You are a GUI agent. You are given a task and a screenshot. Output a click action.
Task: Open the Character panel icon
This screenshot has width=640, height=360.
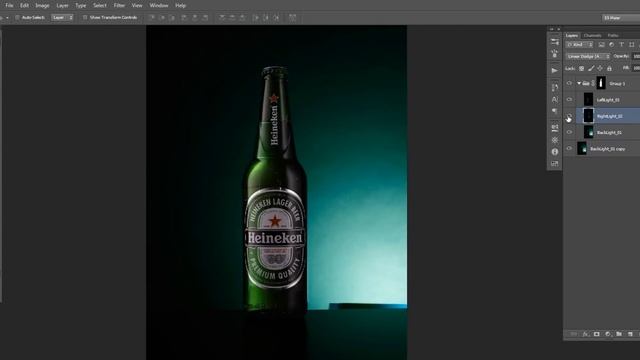pyautogui.click(x=554, y=99)
